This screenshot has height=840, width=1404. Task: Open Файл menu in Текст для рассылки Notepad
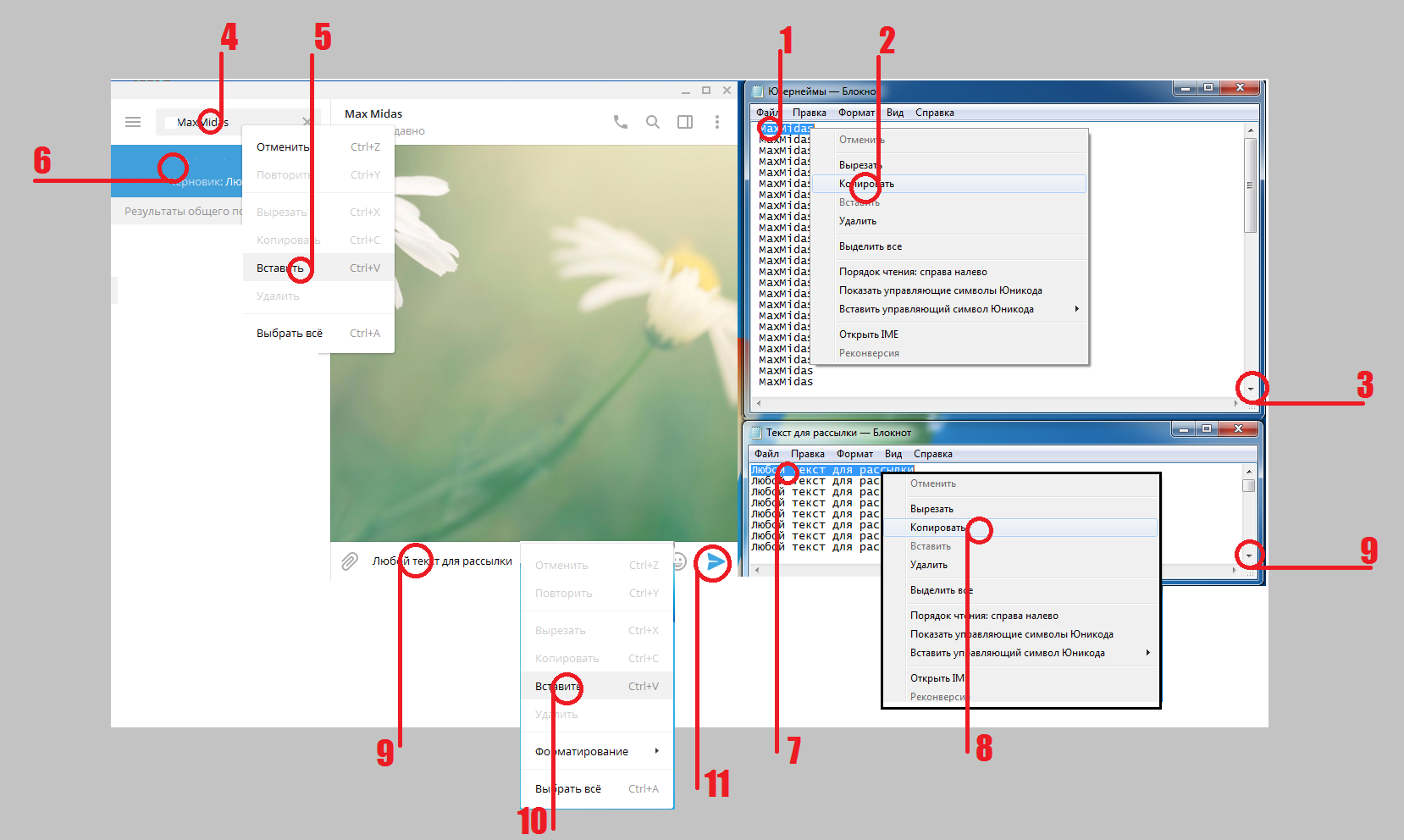click(x=766, y=454)
